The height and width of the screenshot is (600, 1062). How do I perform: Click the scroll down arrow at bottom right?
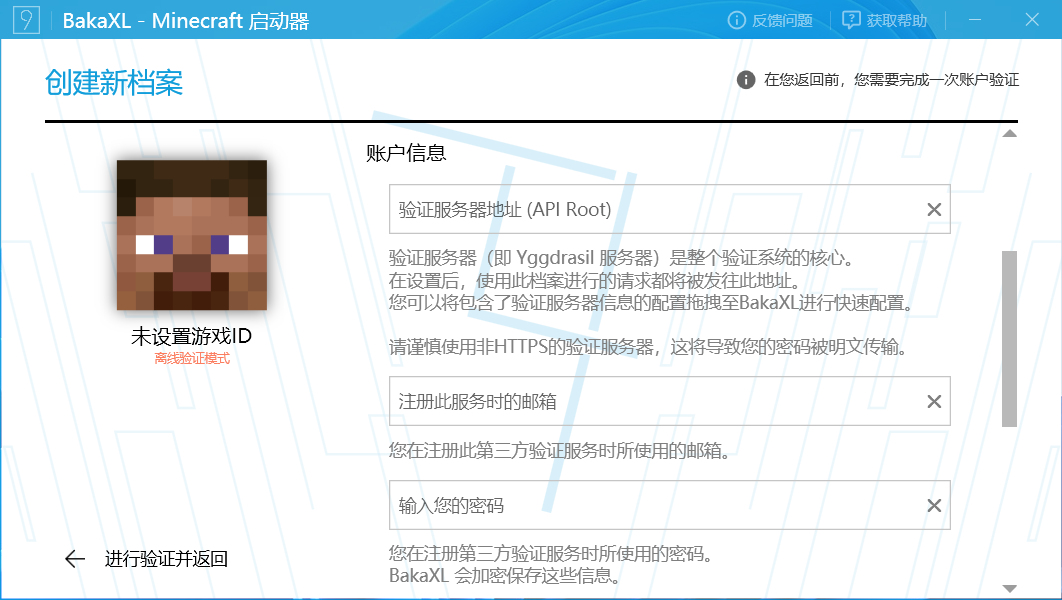[x=1009, y=588]
